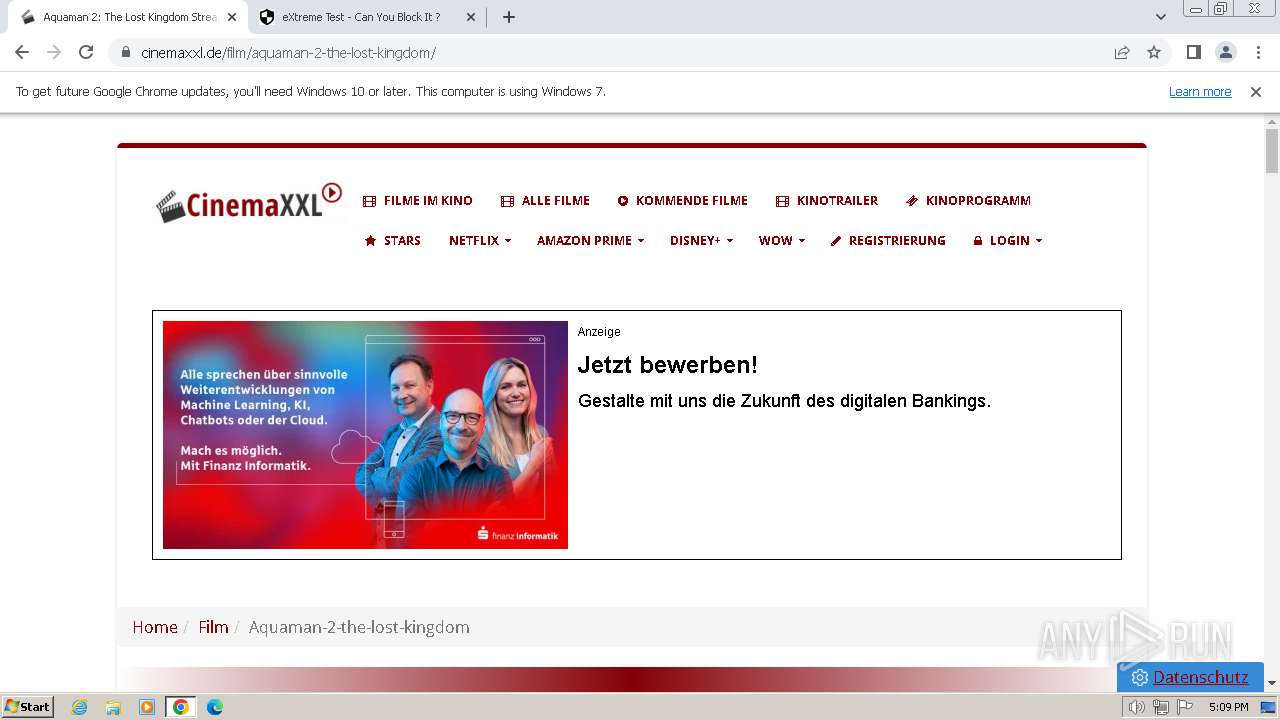The image size is (1280, 720).
Task: Click the volume icon in system tray
Action: point(1137,707)
